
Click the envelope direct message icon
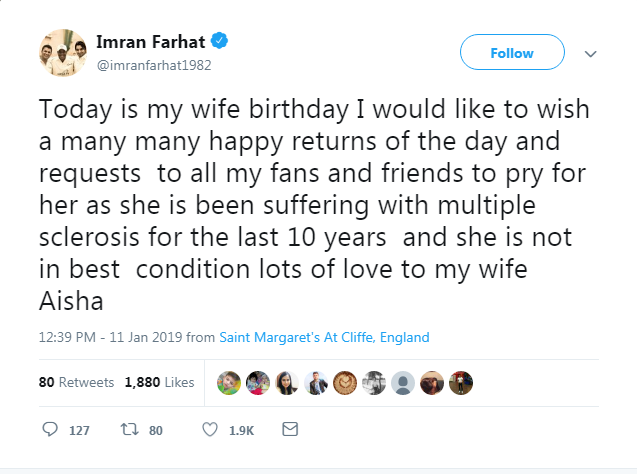(x=290, y=430)
